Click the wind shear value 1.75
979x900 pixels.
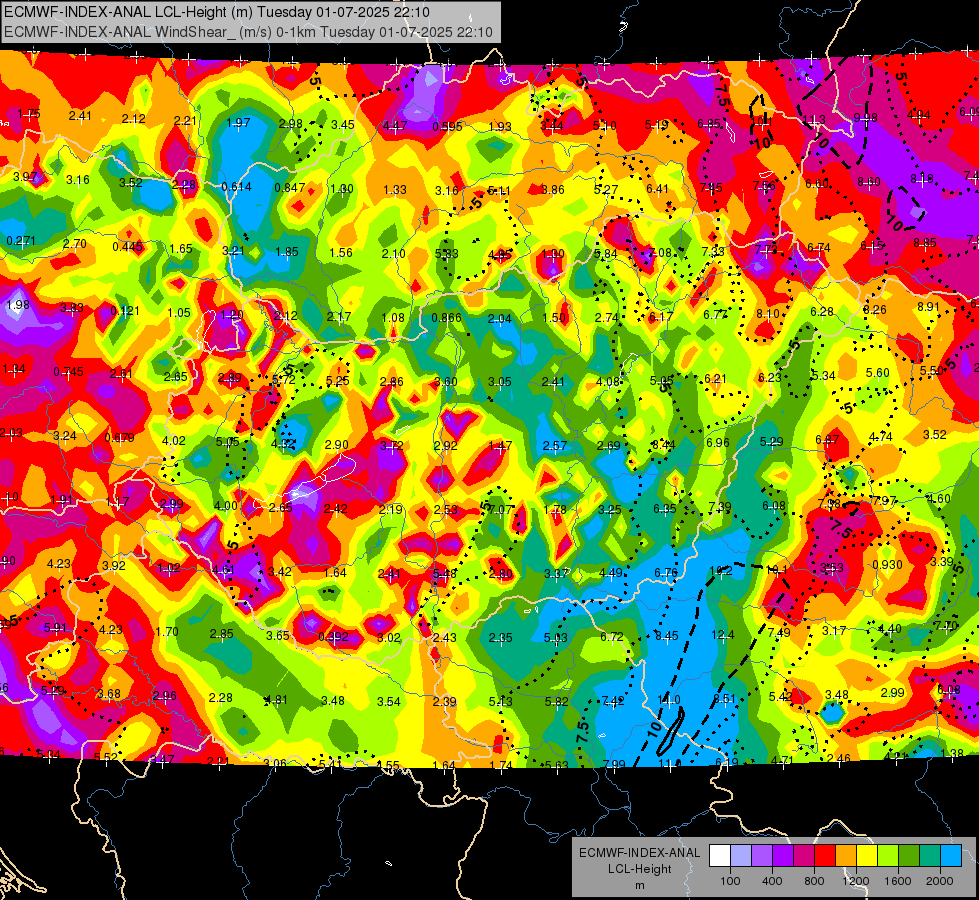coord(29,114)
